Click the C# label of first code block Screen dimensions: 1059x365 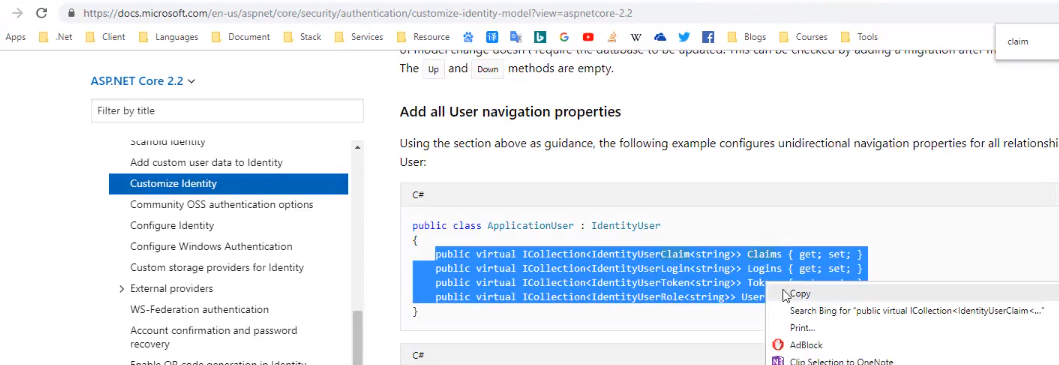point(418,195)
